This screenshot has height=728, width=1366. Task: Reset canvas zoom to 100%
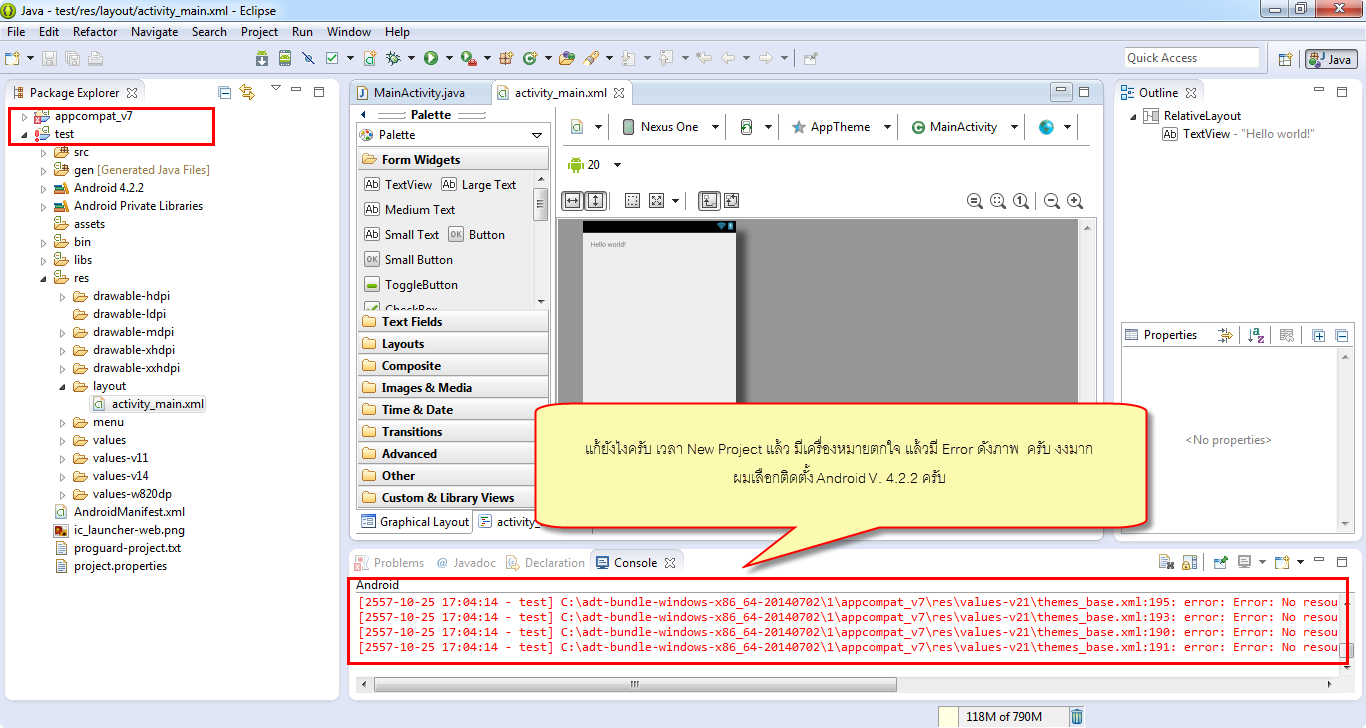tap(1021, 201)
